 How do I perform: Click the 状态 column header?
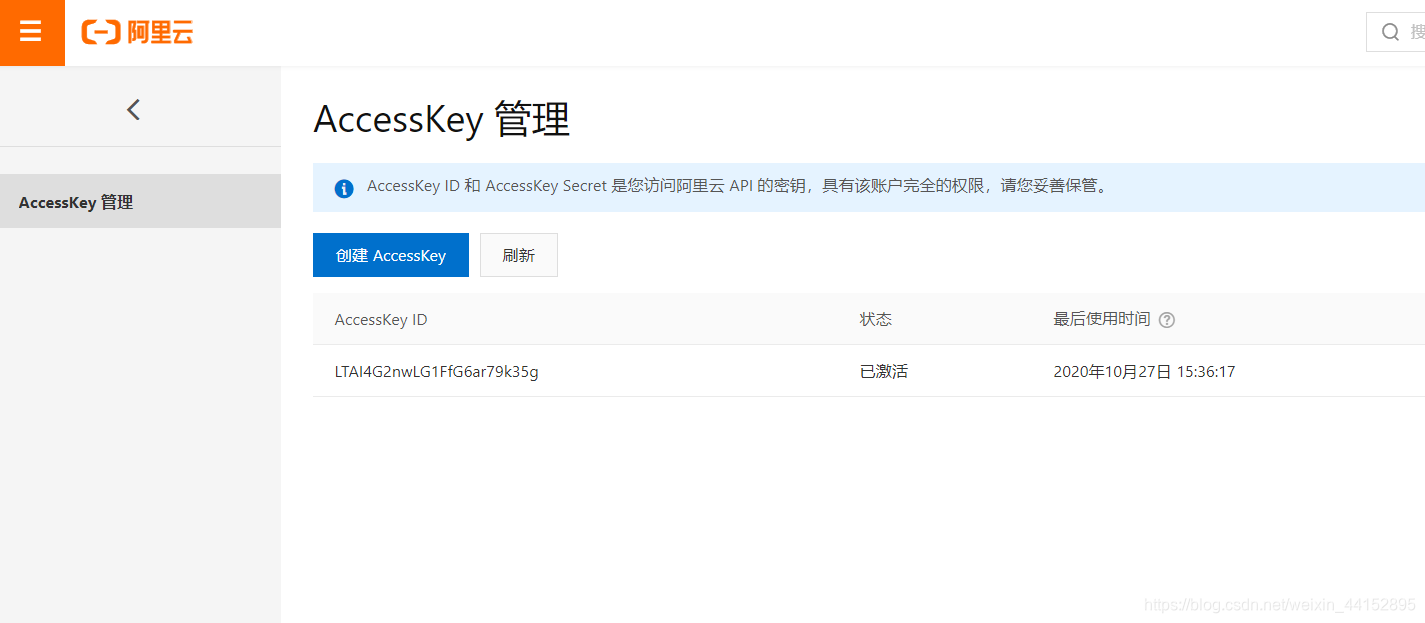pyautogui.click(x=876, y=319)
